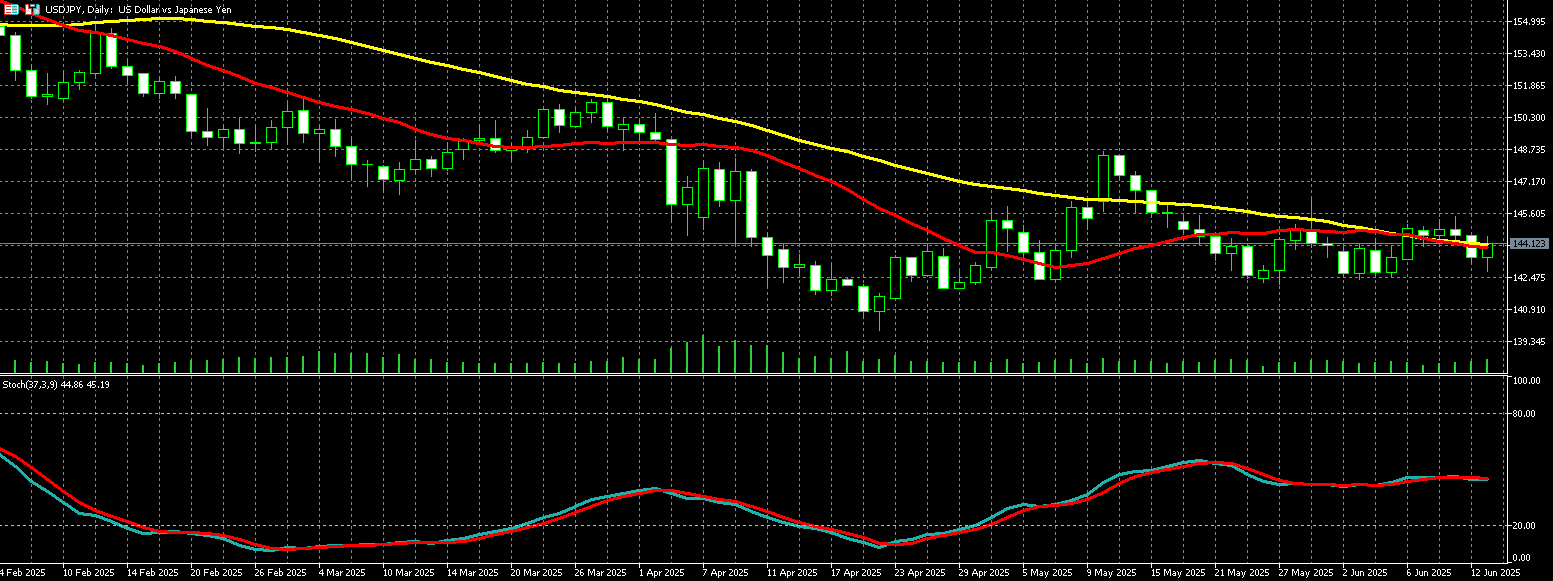Click the 14 Mar 2025 date label
This screenshot has width=1553, height=581.
[x=472, y=574]
